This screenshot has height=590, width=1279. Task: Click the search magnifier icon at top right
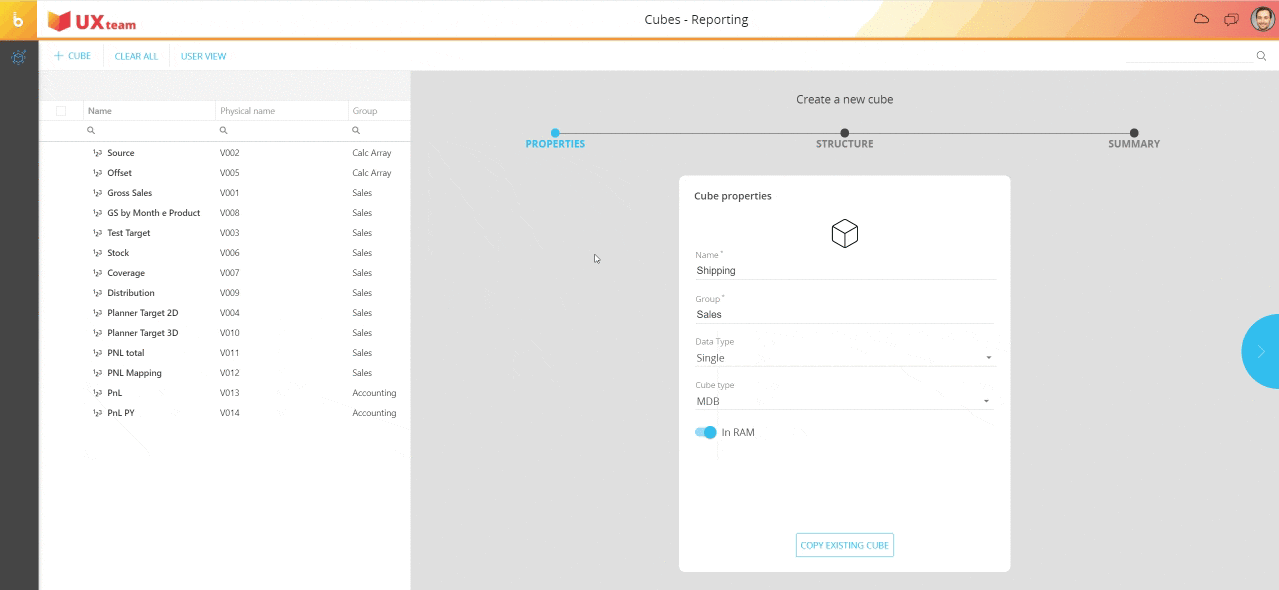tap(1261, 56)
